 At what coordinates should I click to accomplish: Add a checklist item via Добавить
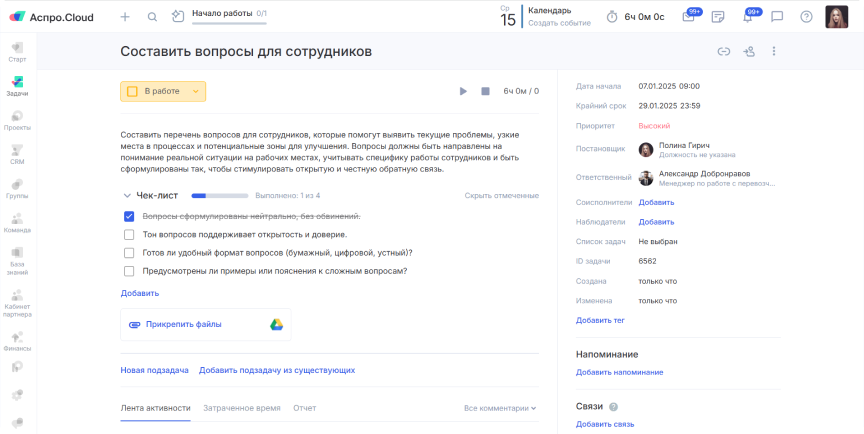pyautogui.click(x=140, y=293)
